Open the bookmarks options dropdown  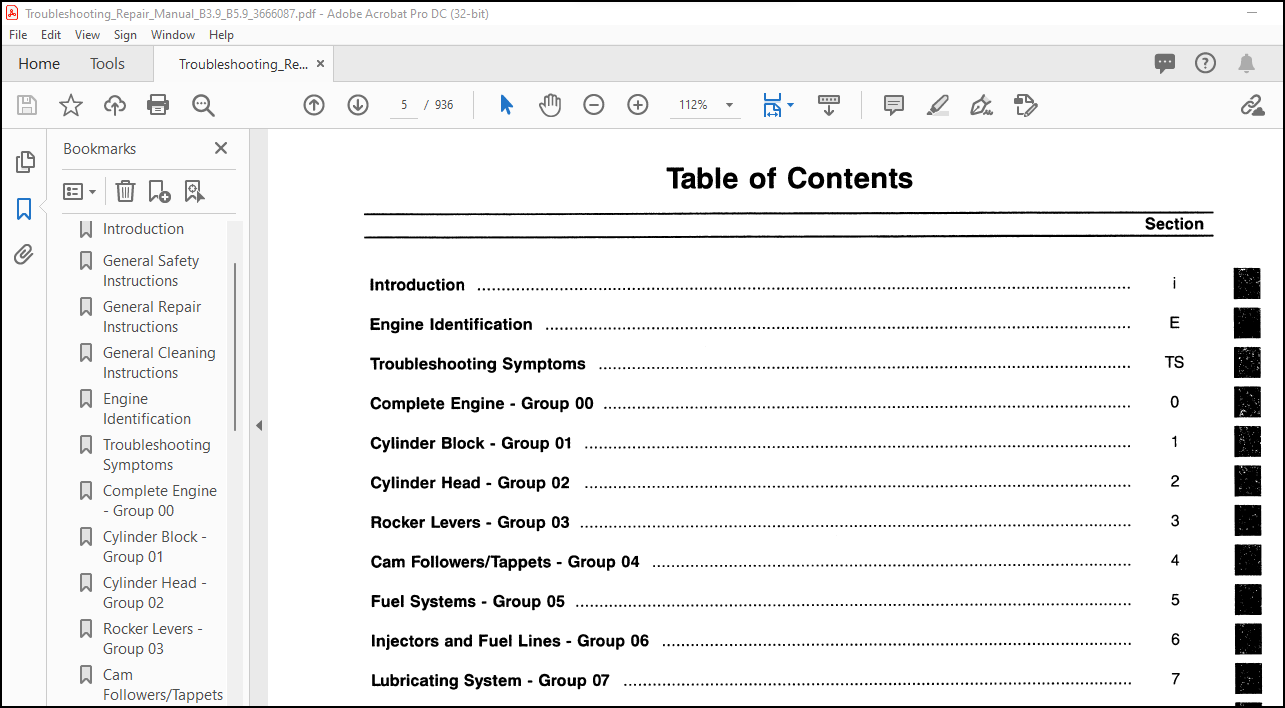pos(80,191)
